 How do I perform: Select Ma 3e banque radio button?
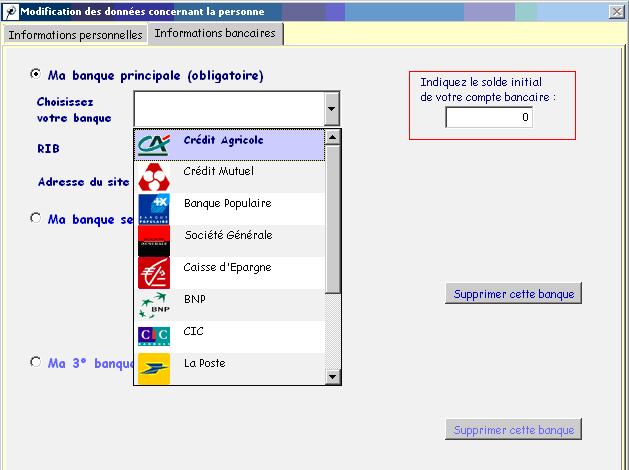[36, 362]
